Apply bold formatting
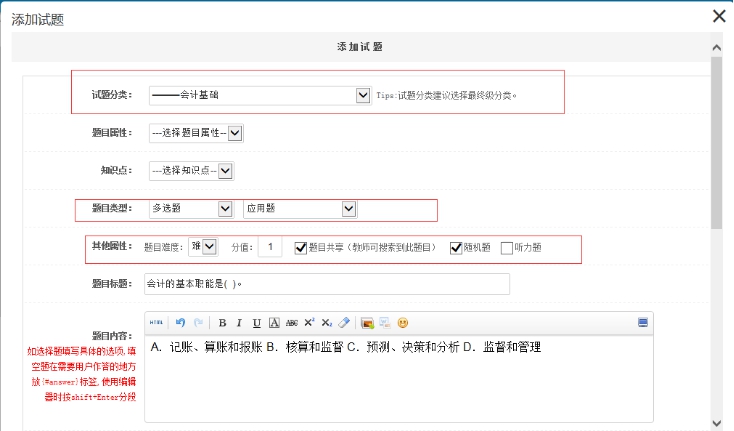The height and width of the screenshot is (431, 734). tap(222, 323)
